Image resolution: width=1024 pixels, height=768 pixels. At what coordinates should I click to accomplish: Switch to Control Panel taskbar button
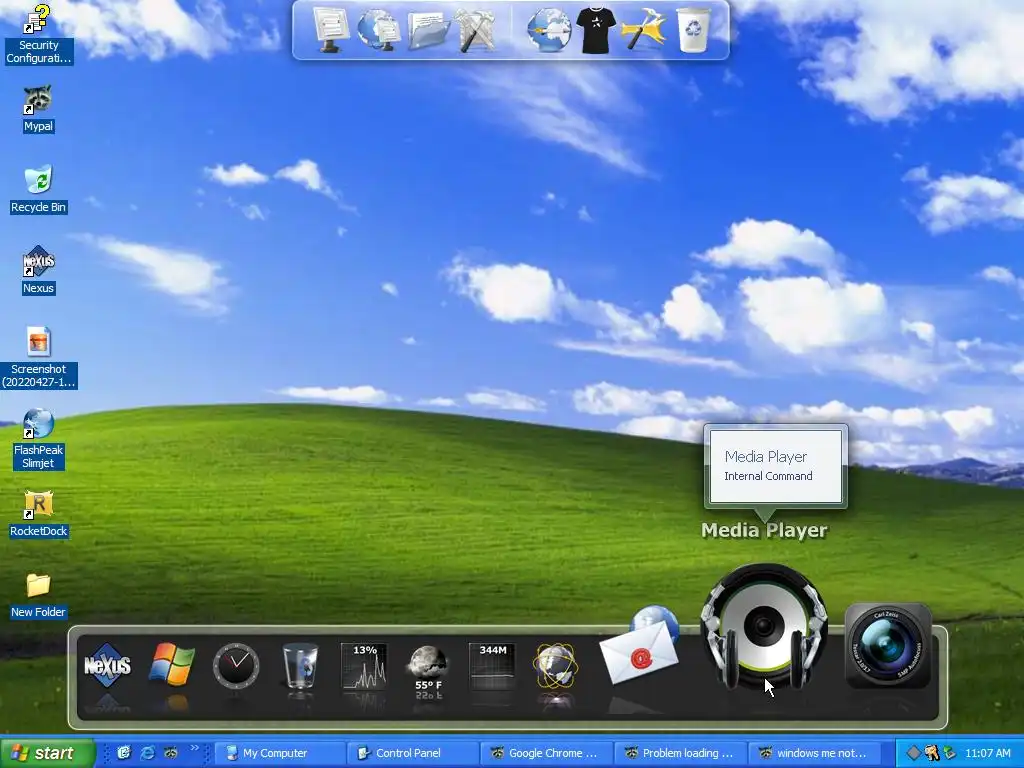coord(412,753)
